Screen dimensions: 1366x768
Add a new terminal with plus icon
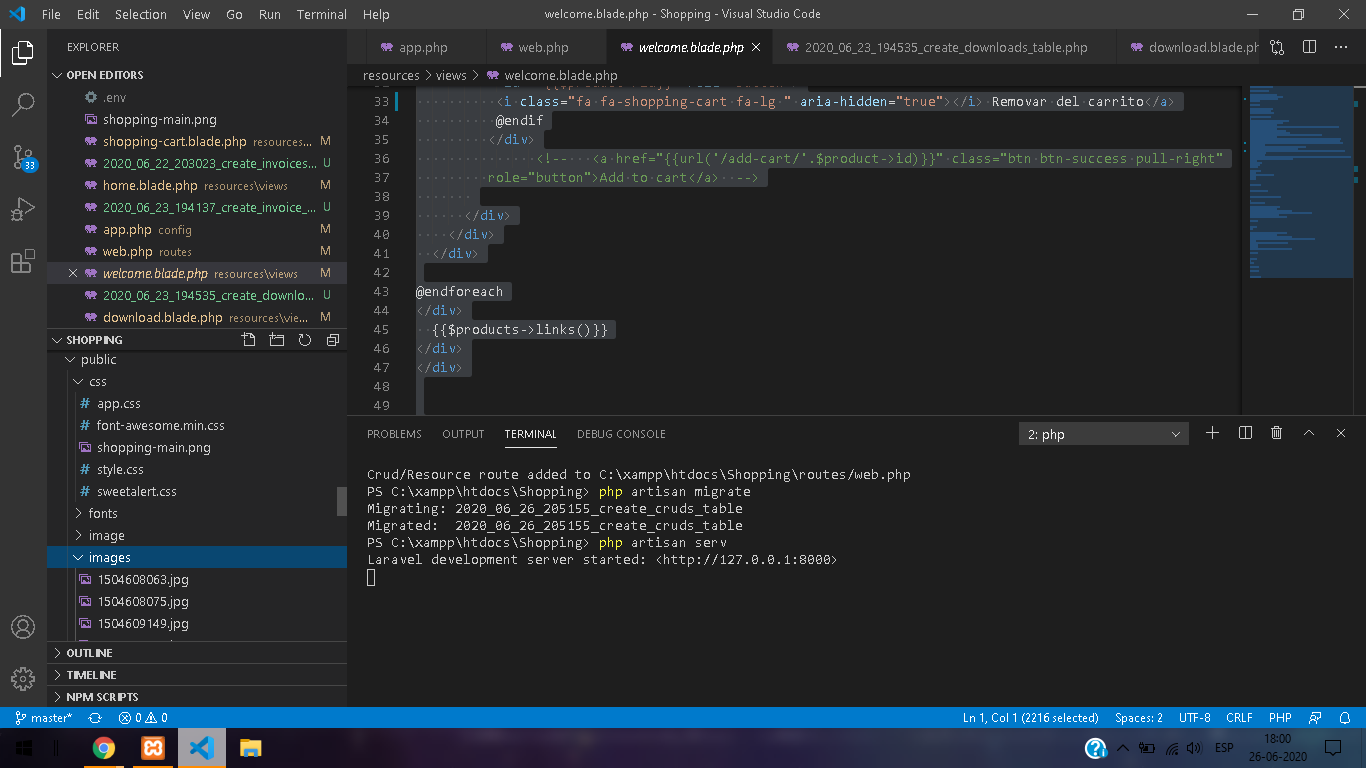(1212, 433)
